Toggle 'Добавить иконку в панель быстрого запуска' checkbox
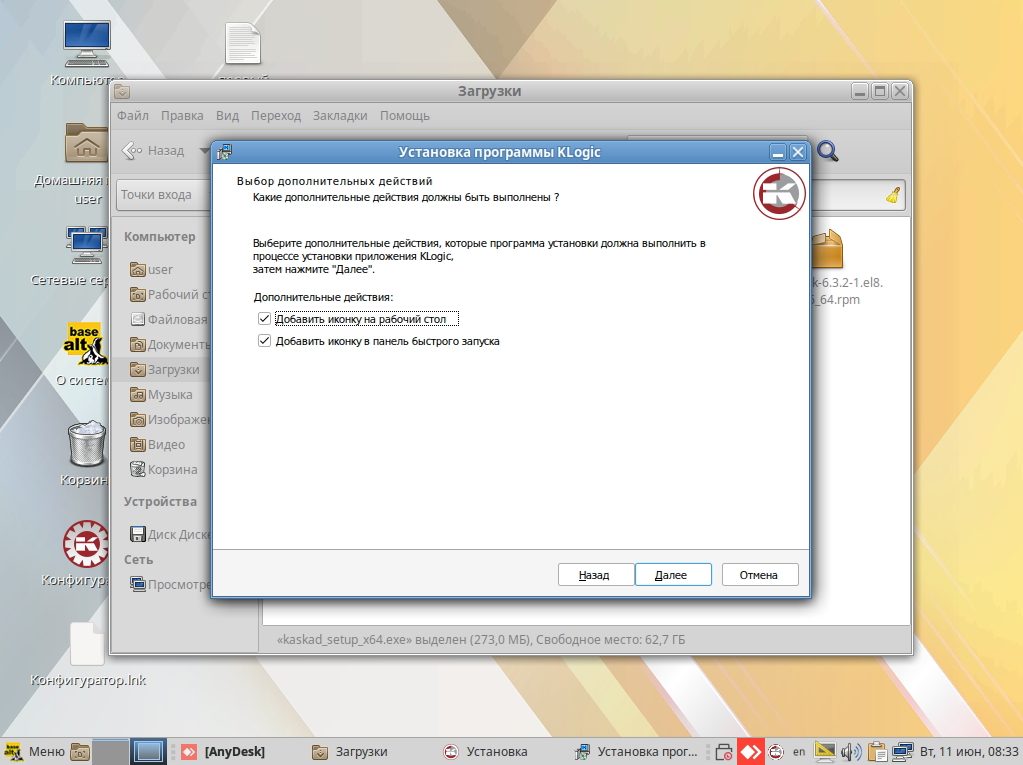Image resolution: width=1023 pixels, height=765 pixels. click(264, 341)
